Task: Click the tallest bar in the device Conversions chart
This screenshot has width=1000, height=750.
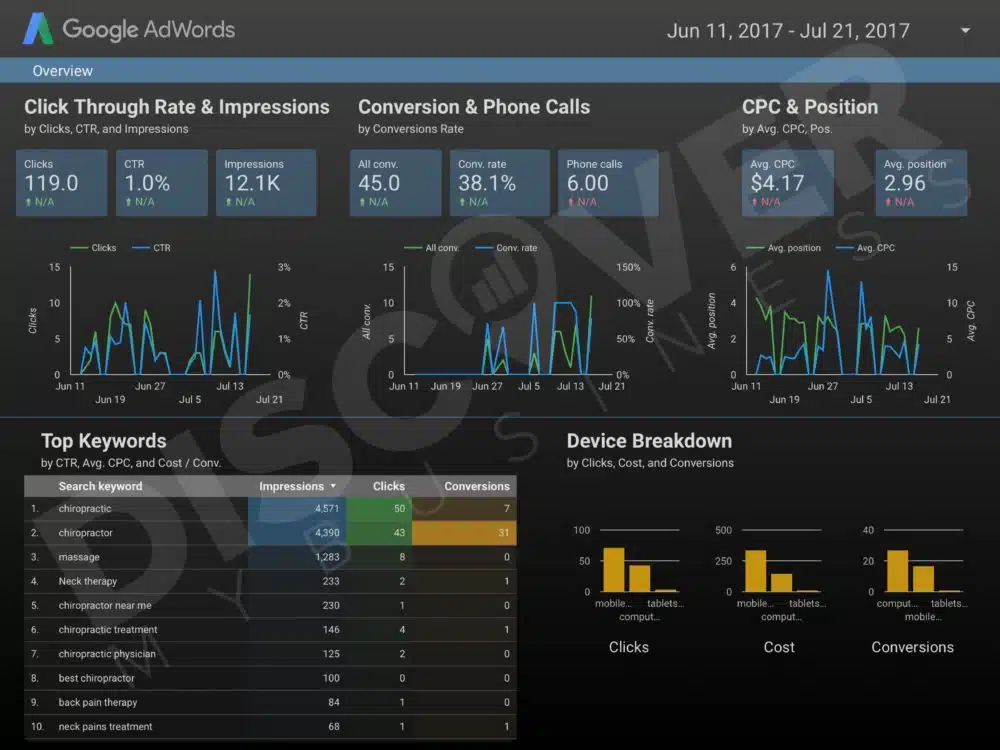Action: click(x=897, y=571)
